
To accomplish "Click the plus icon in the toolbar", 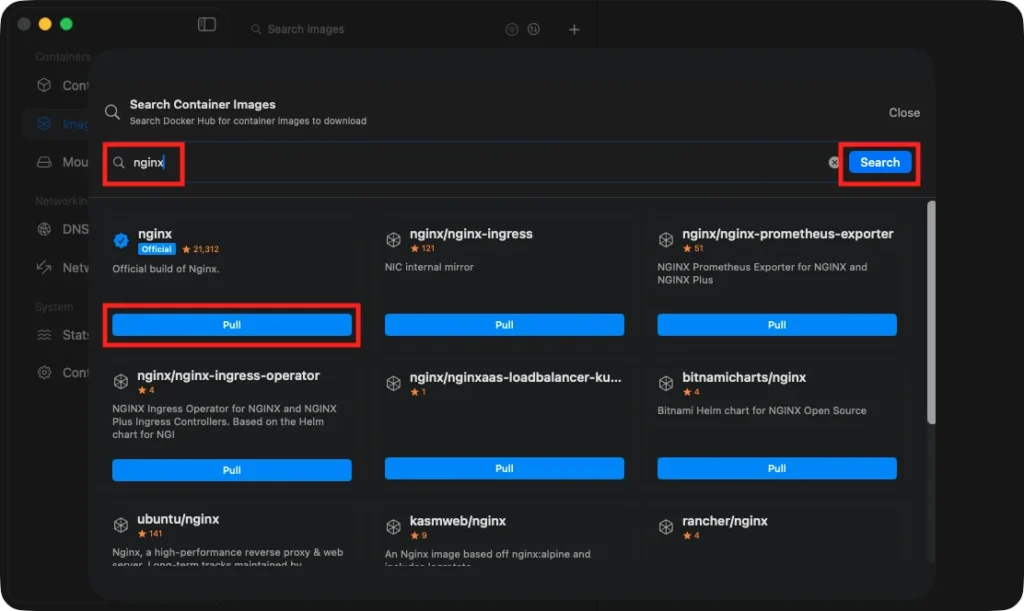I will tap(574, 29).
